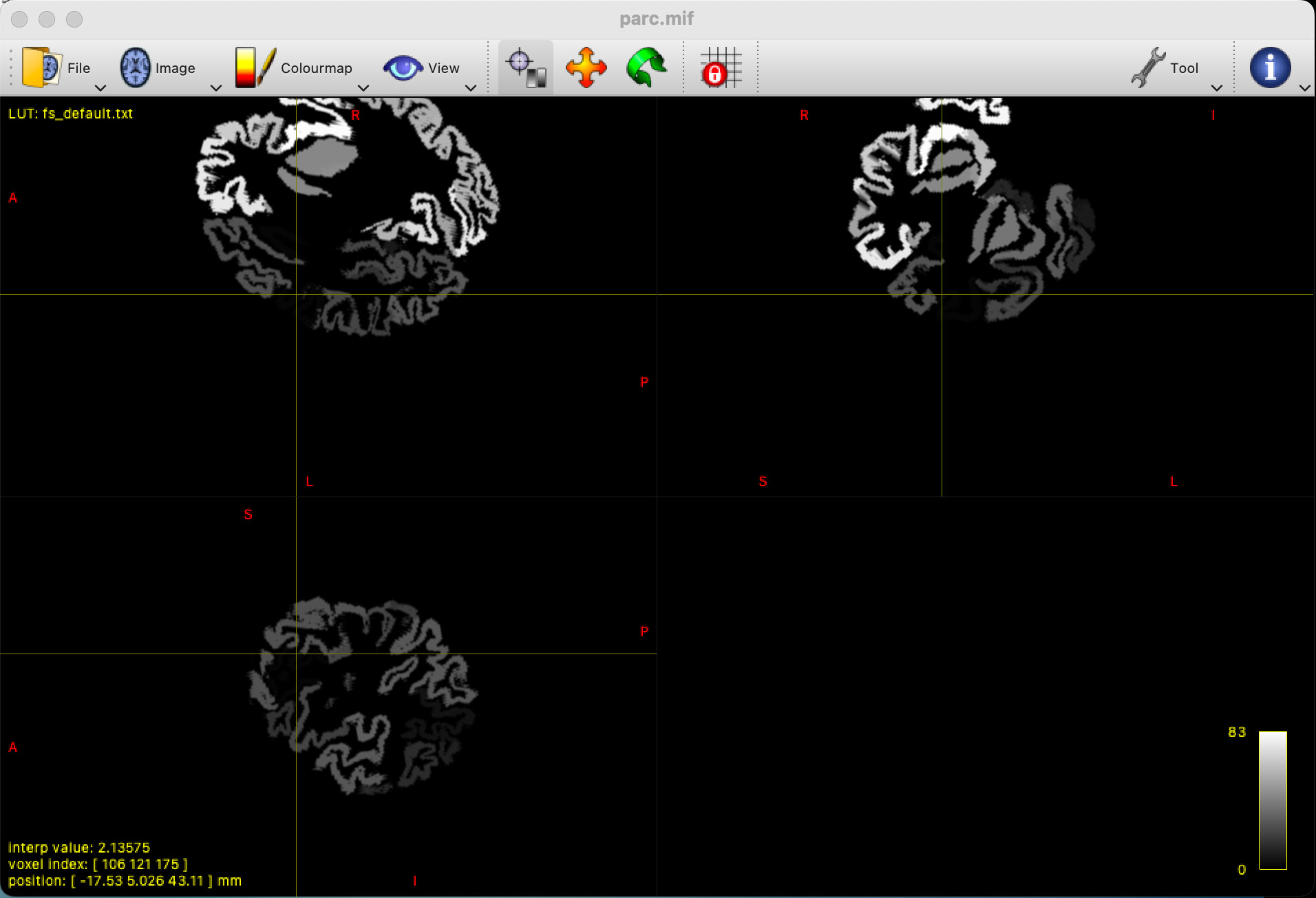Select the orange move arrows mode
Screen dimensions: 1316x898
click(x=586, y=67)
